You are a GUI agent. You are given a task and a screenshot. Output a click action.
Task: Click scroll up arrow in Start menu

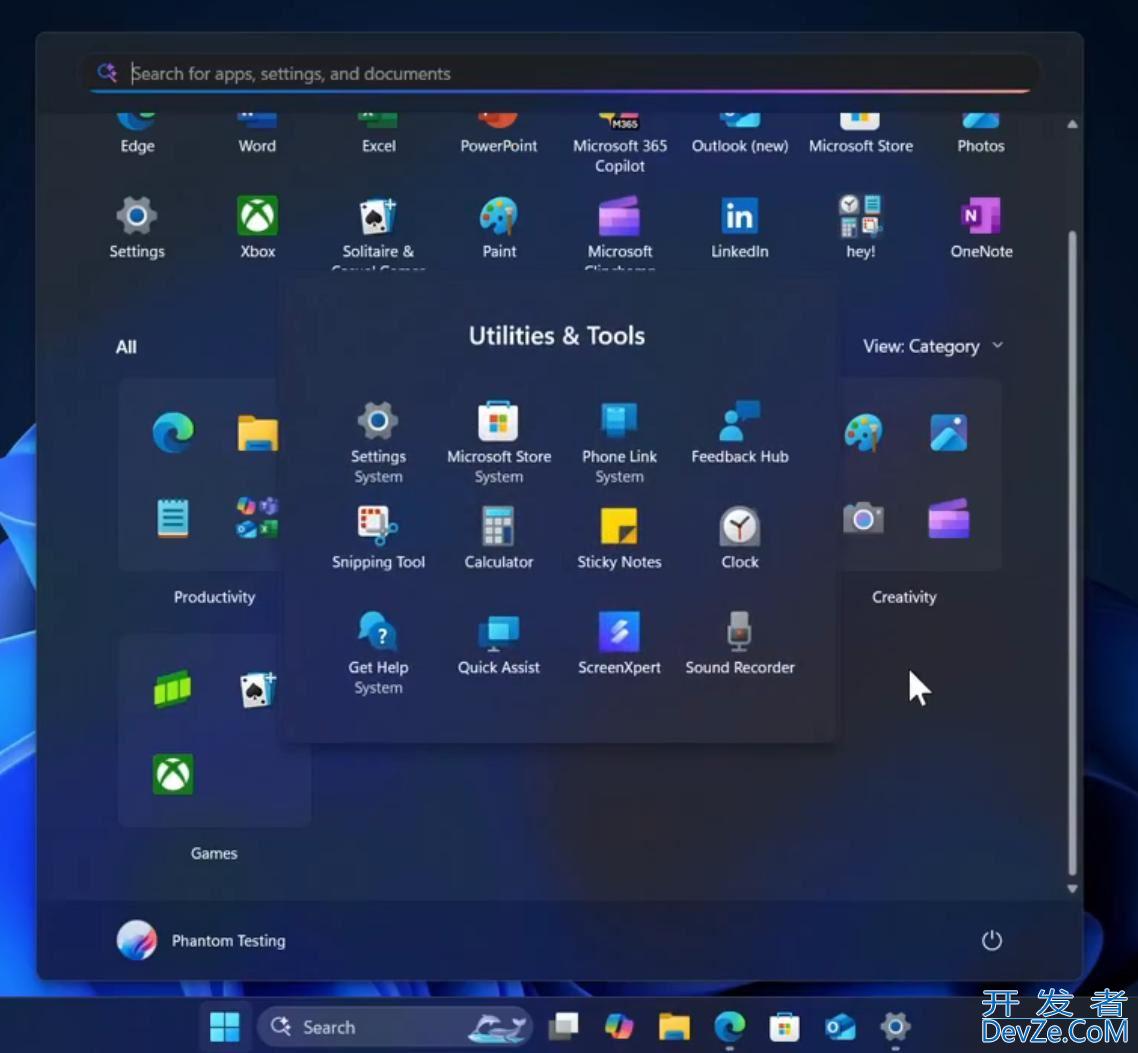(x=1072, y=124)
